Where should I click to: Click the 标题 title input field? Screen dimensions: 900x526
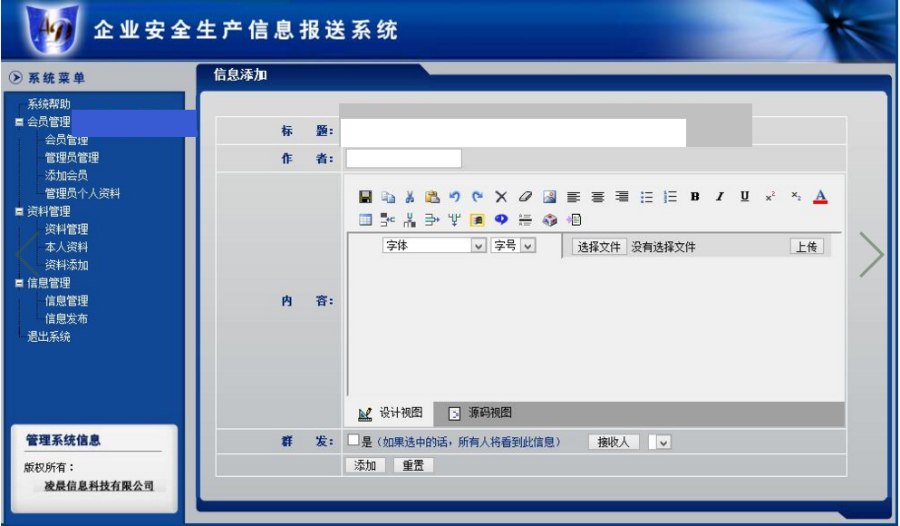pyautogui.click(x=514, y=132)
